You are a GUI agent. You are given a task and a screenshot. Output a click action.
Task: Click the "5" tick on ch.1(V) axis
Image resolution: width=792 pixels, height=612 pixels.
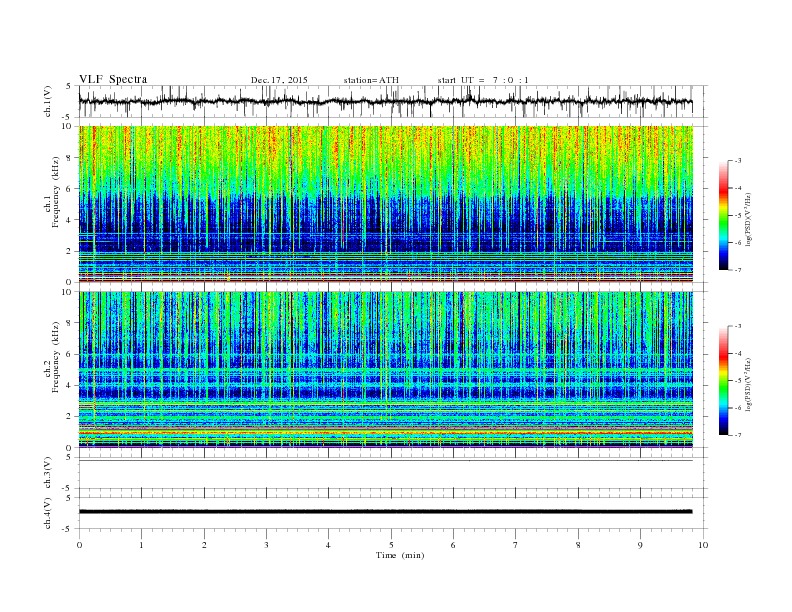coord(69,86)
